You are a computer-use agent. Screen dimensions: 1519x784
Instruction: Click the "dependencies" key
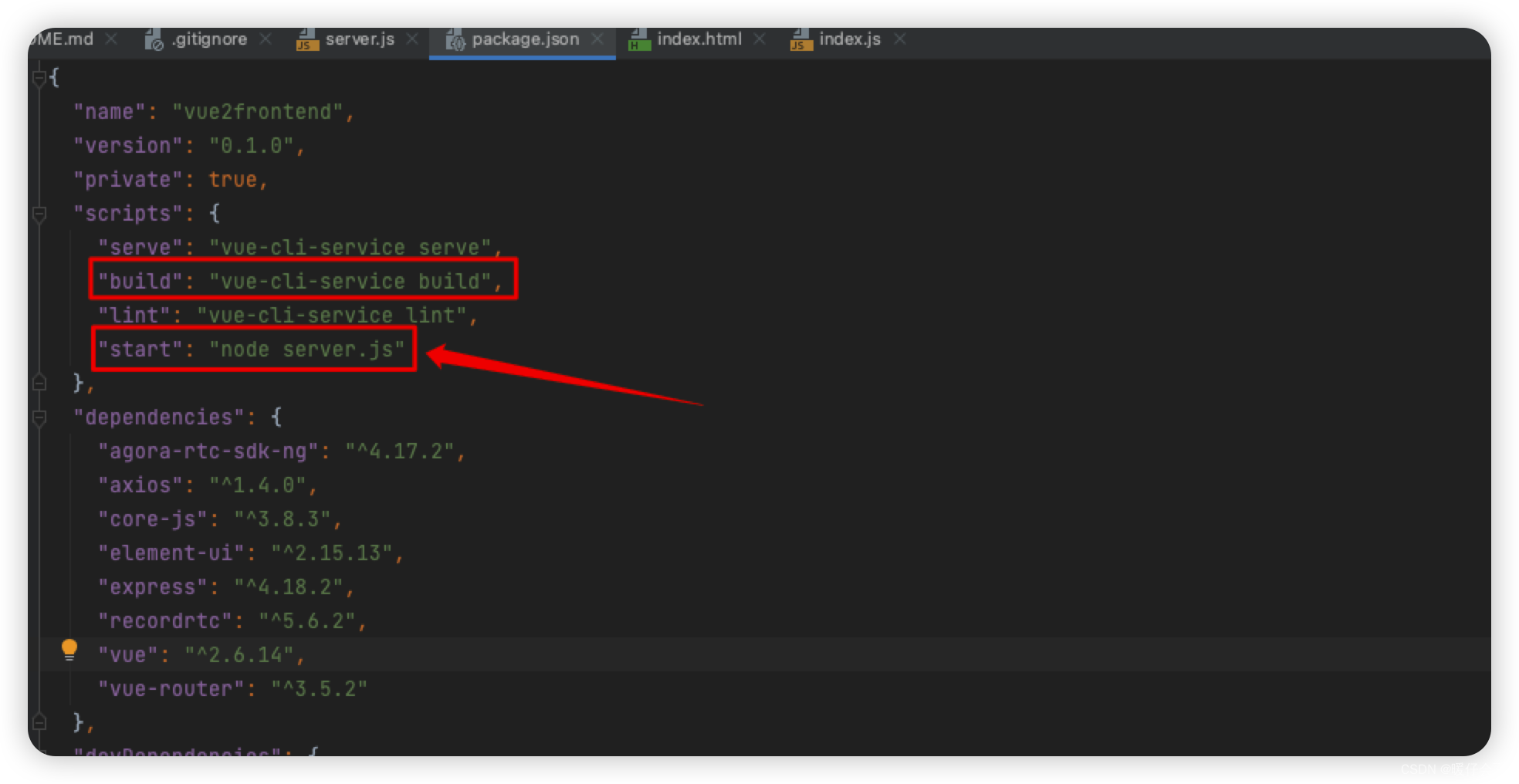tap(158, 417)
